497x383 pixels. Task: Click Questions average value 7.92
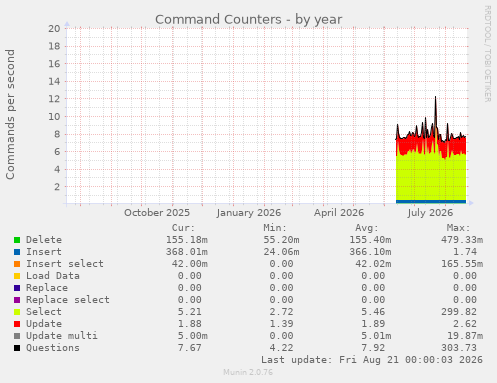(373, 348)
